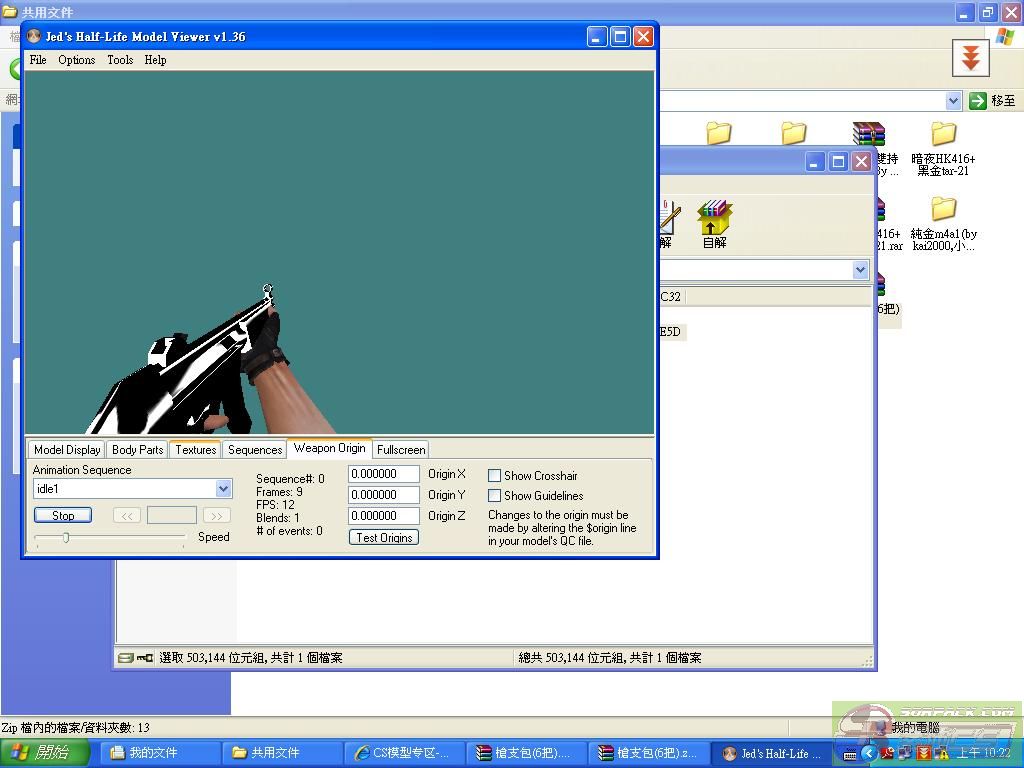Click the Origin X input field
The image size is (1024, 768).
383,474
